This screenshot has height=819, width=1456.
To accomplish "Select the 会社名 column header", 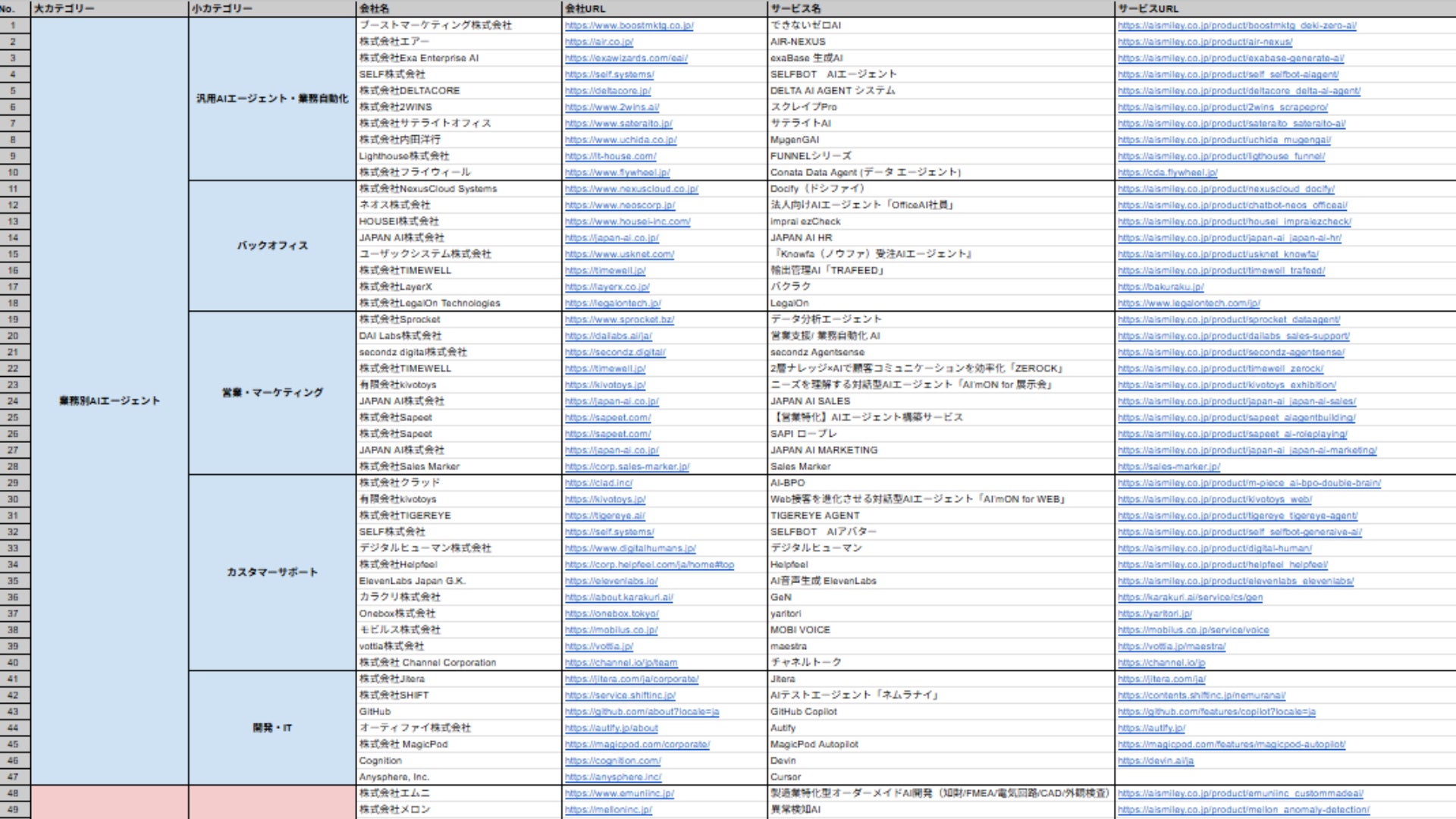I will 459,8.
